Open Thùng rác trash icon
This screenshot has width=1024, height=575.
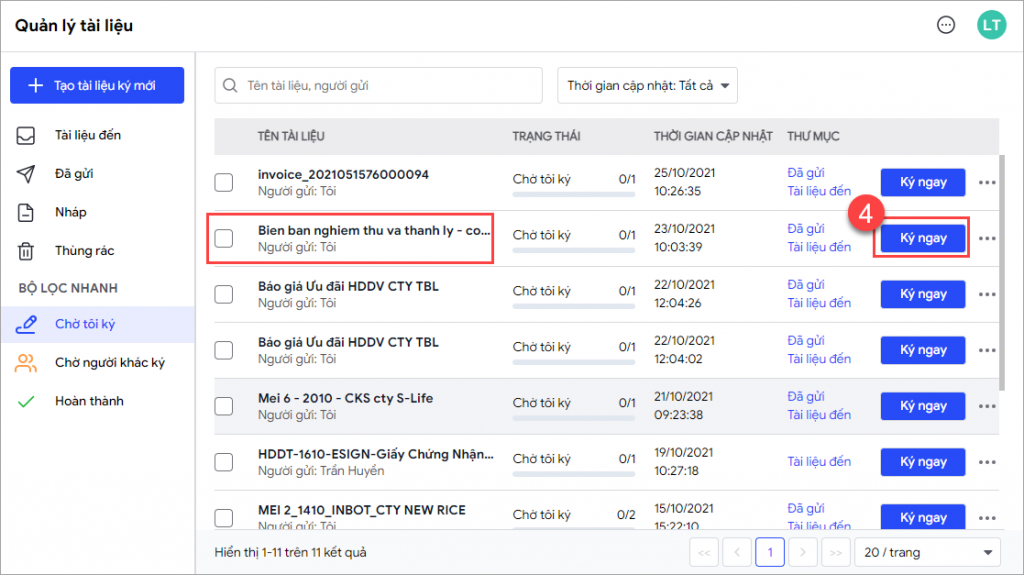click(26, 251)
